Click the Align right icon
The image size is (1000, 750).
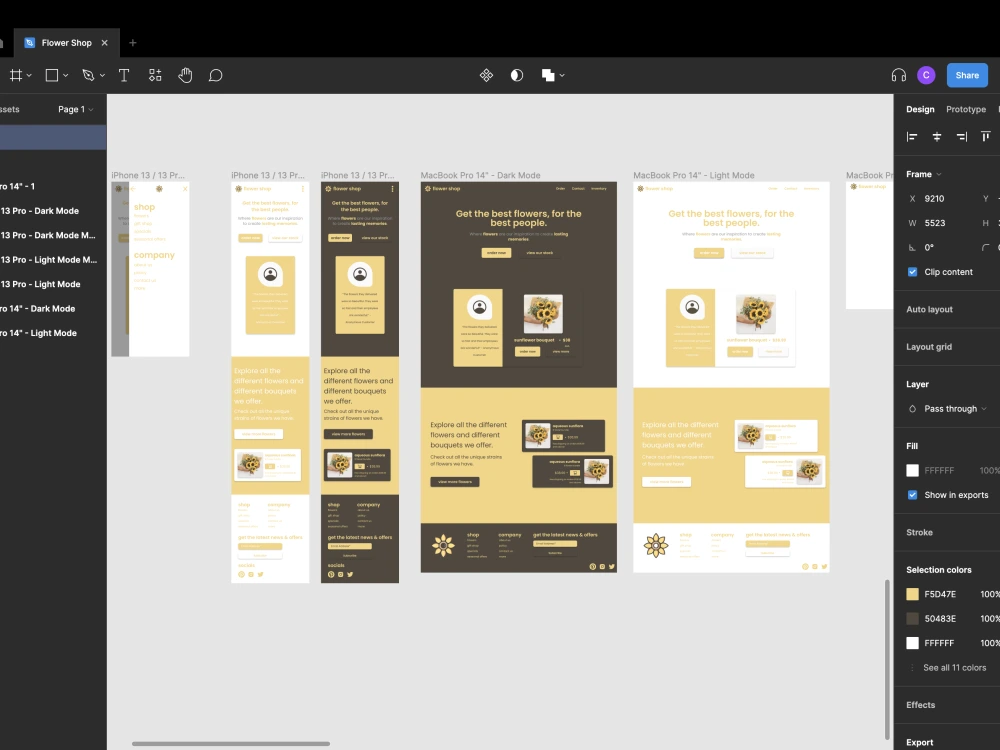(x=962, y=136)
